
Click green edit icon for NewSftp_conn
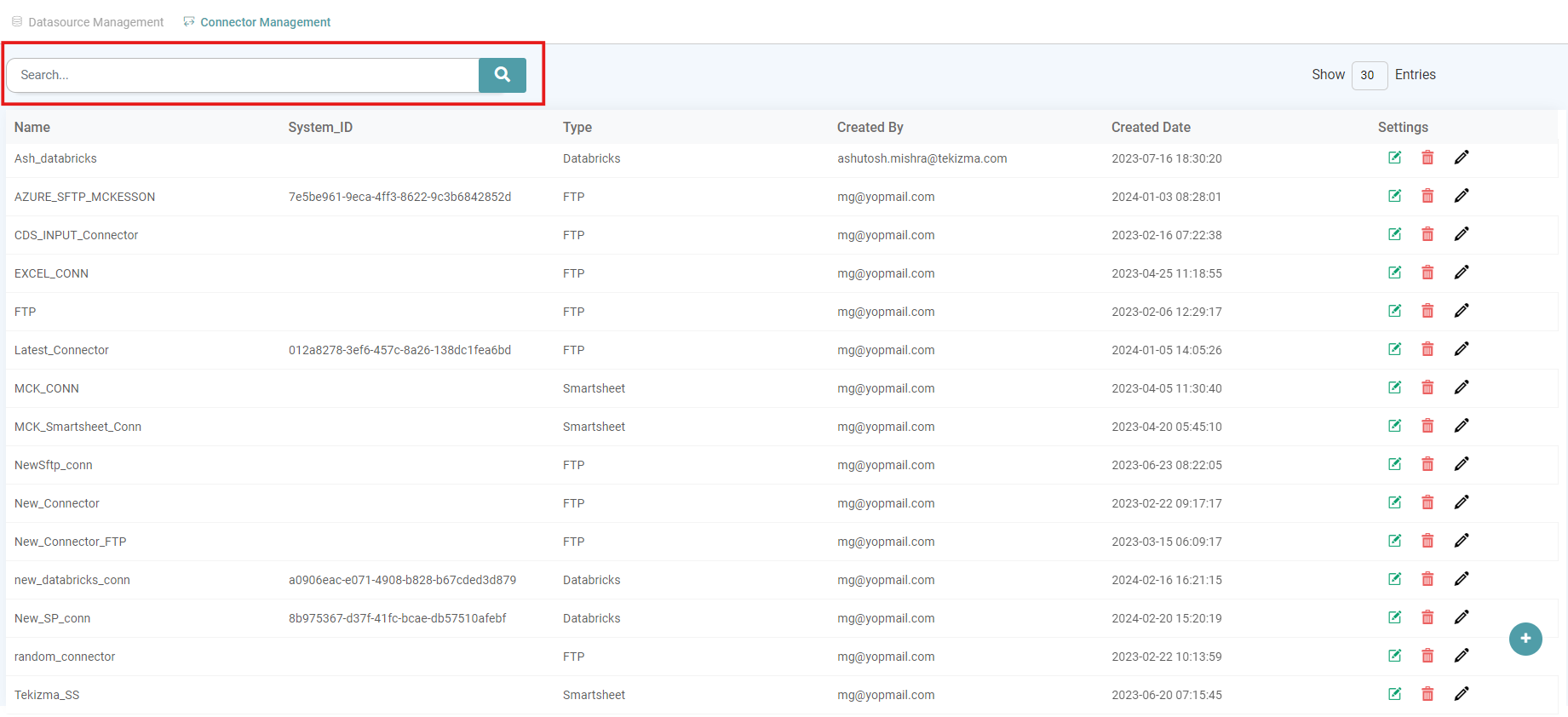(x=1394, y=464)
